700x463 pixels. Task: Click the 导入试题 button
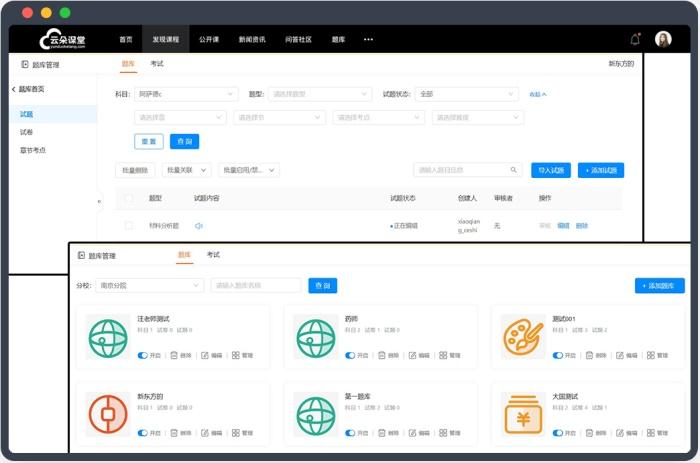point(551,170)
